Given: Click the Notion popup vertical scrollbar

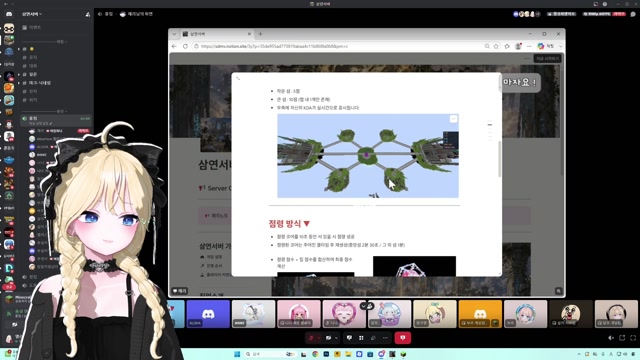Looking at the screenshot, I should coord(500,159).
